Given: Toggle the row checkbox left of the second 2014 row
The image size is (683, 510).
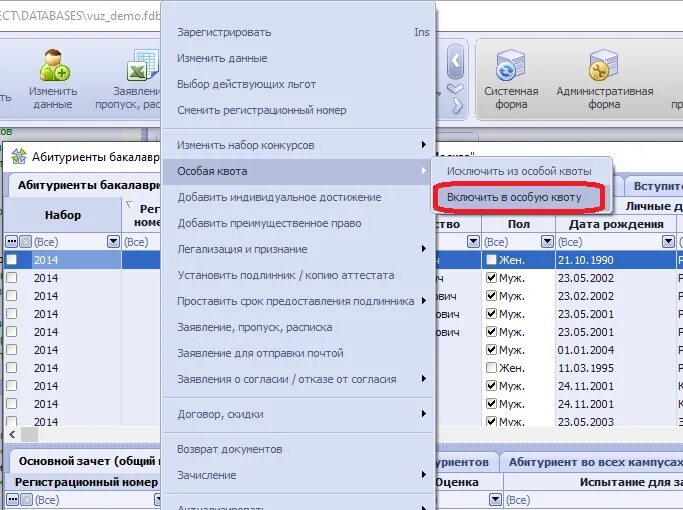Looking at the screenshot, I should point(12,277).
